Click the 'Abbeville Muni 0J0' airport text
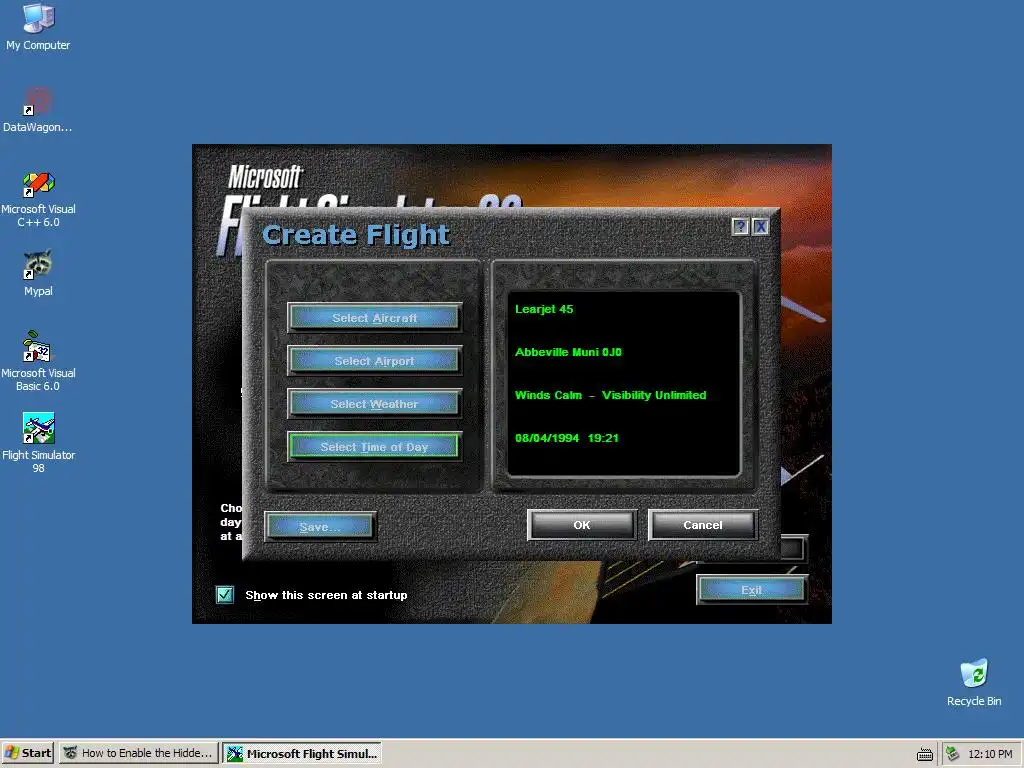1024x768 pixels. tap(568, 352)
